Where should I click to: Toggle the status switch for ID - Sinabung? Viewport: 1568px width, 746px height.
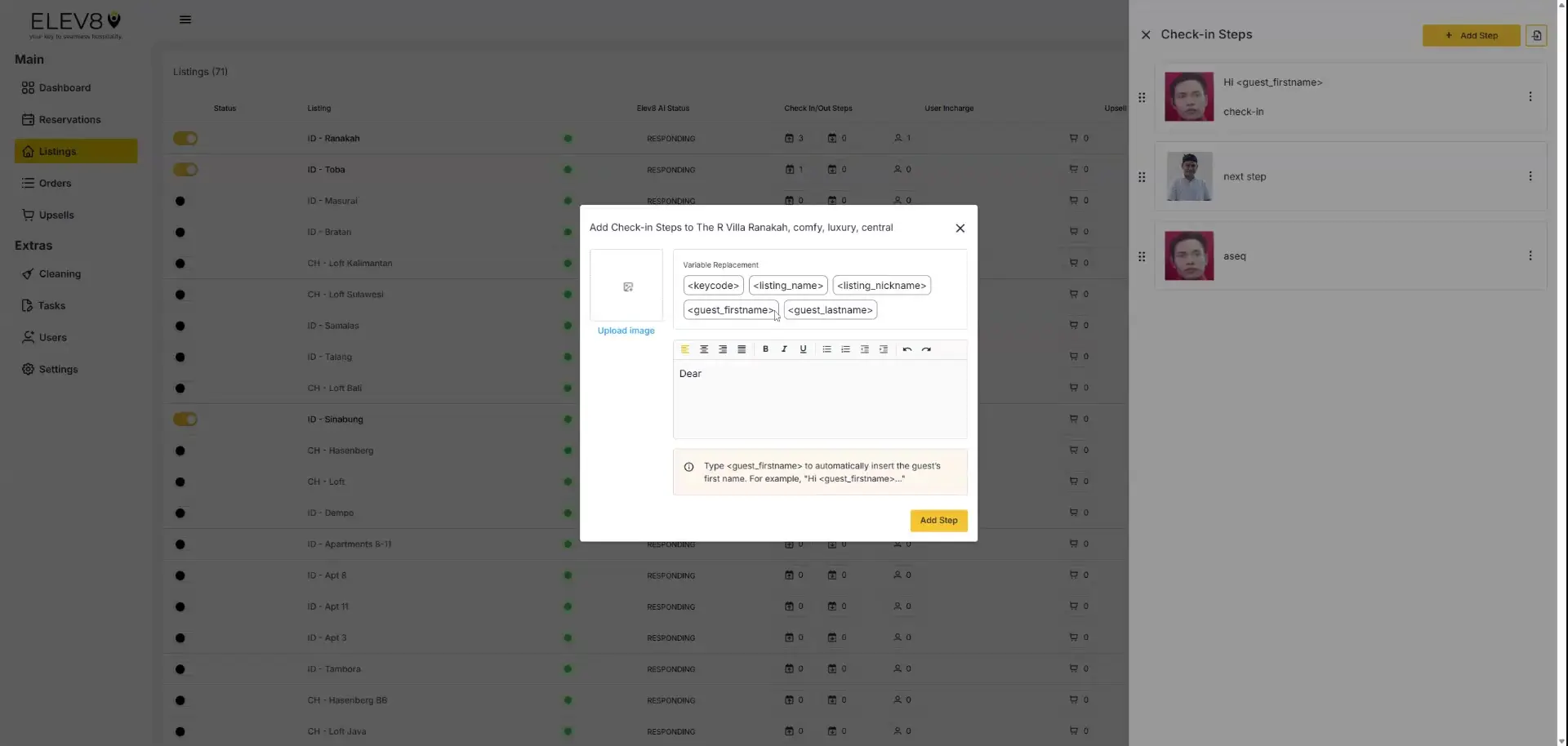point(185,419)
